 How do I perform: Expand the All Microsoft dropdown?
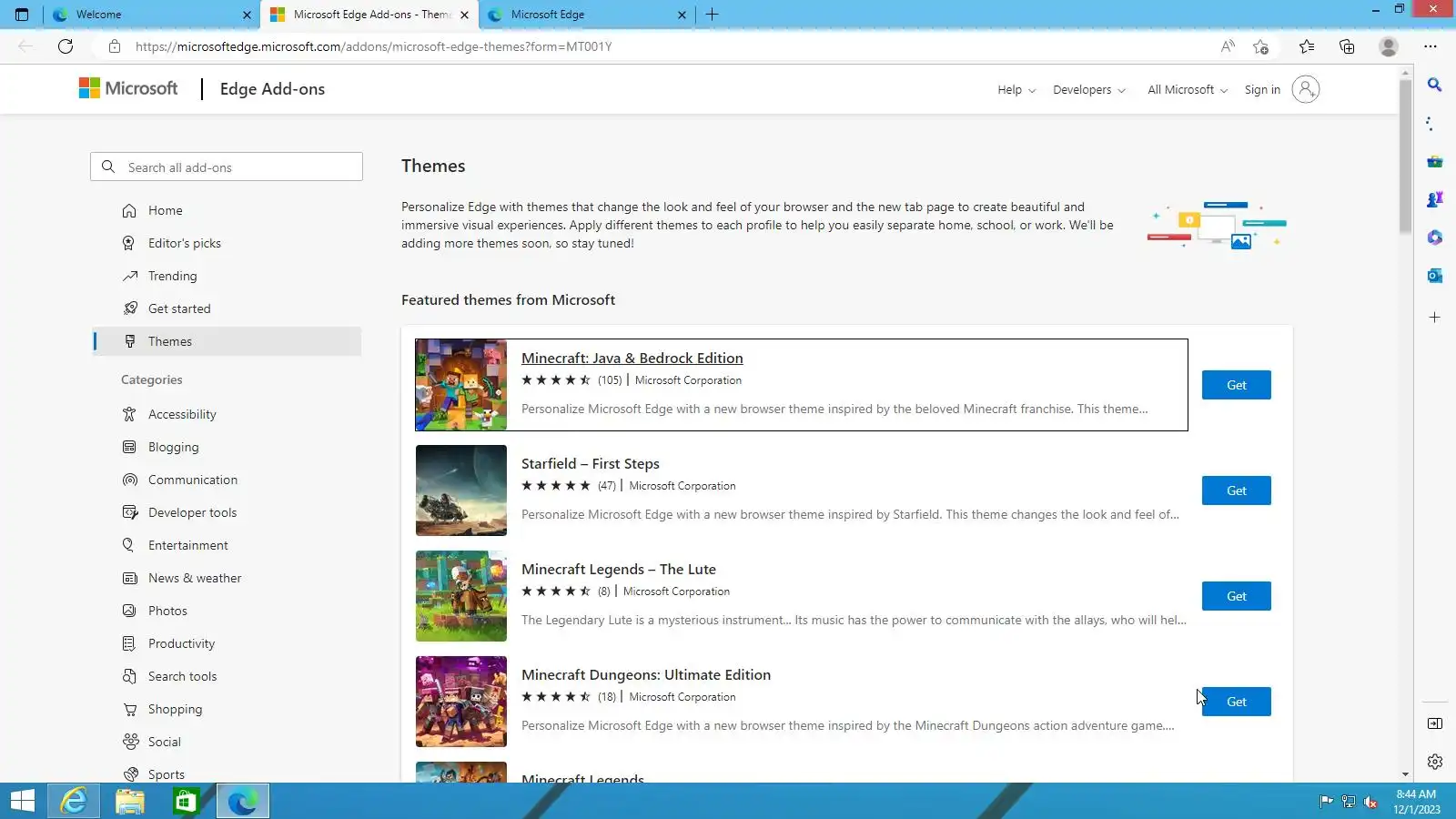(1188, 89)
